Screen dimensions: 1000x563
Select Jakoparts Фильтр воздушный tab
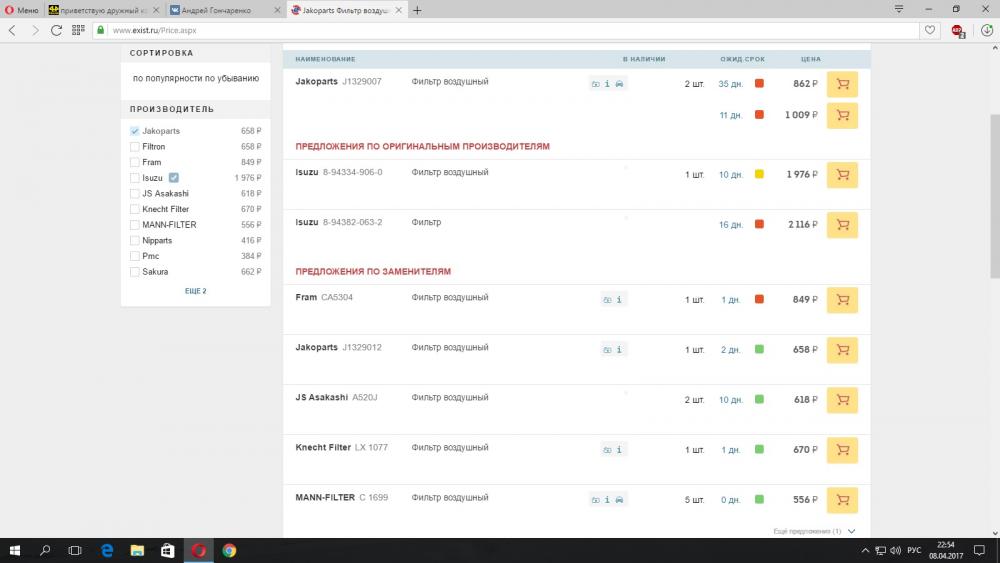(345, 10)
